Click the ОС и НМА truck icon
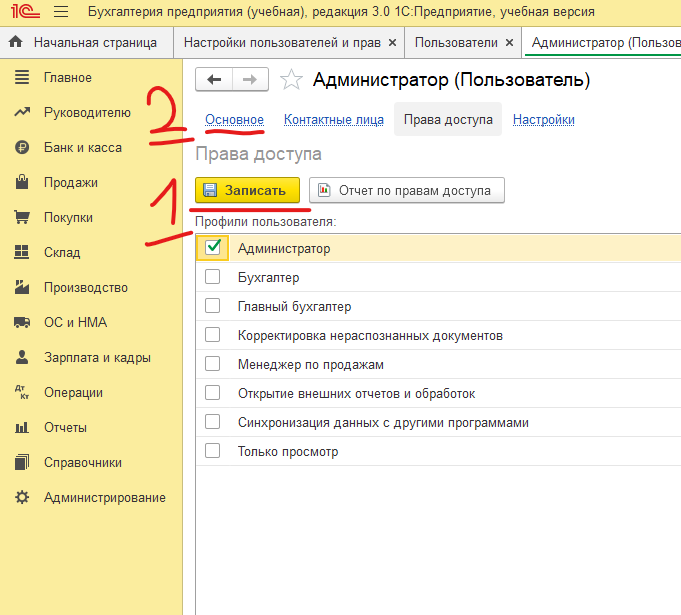 22,322
